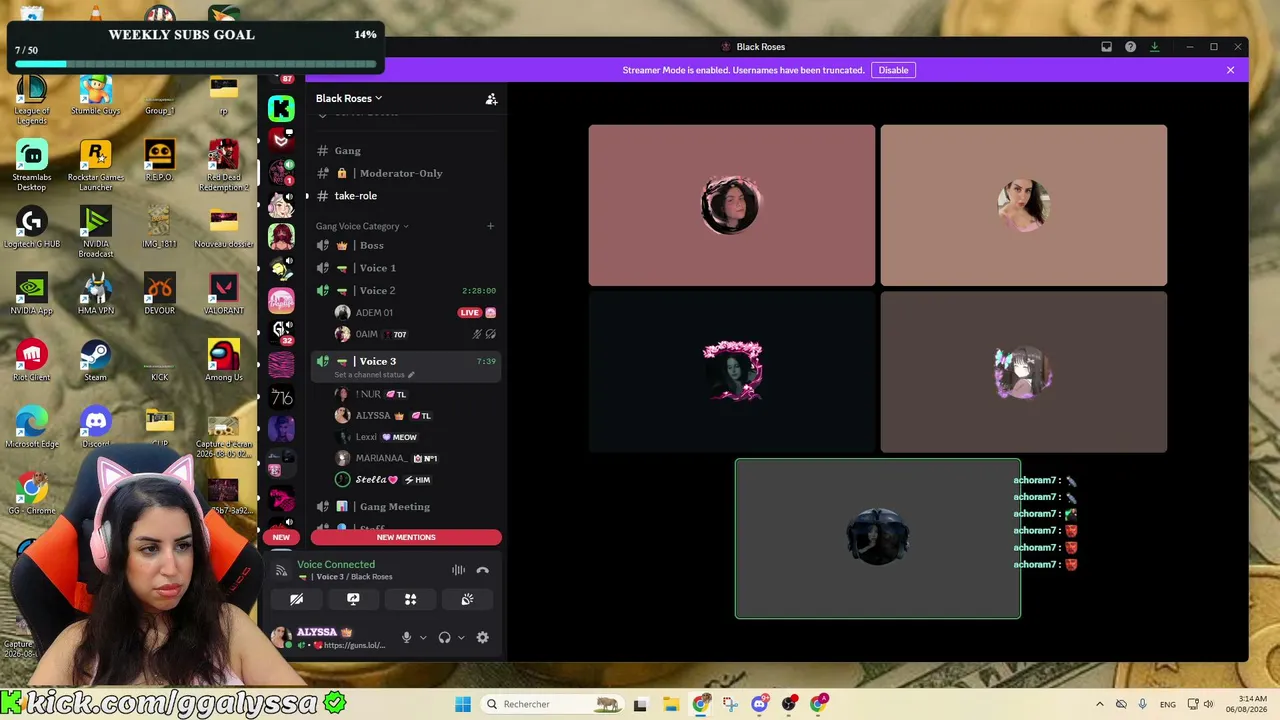Show hidden system tray icons
Screen dimensions: 1280x720
point(1099,704)
